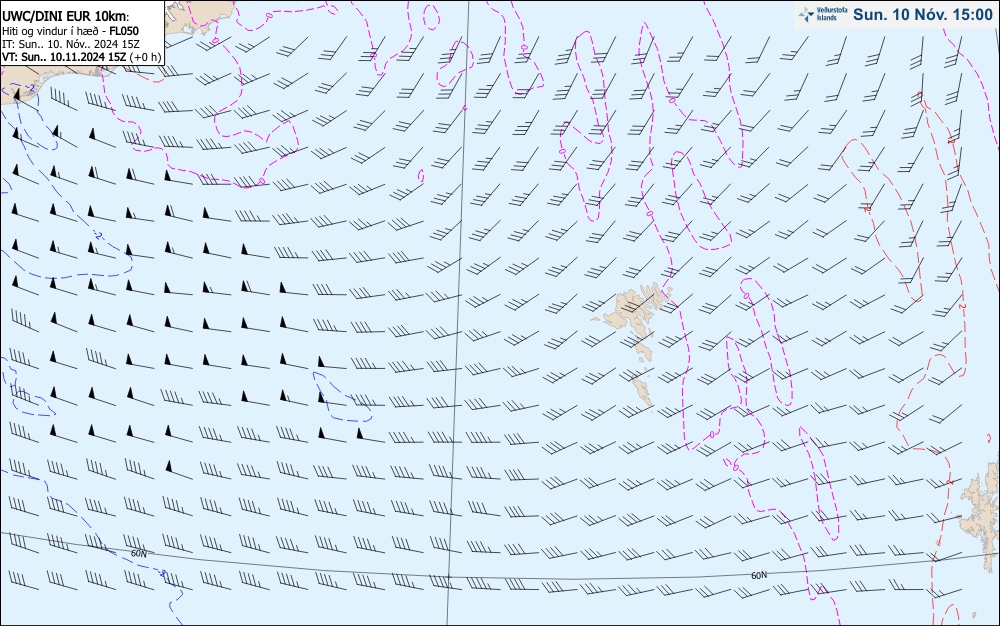Select the "UWC/DINI EUR 10km:" title text
Image resolution: width=1000 pixels, height=626 pixels.
click(x=66, y=17)
